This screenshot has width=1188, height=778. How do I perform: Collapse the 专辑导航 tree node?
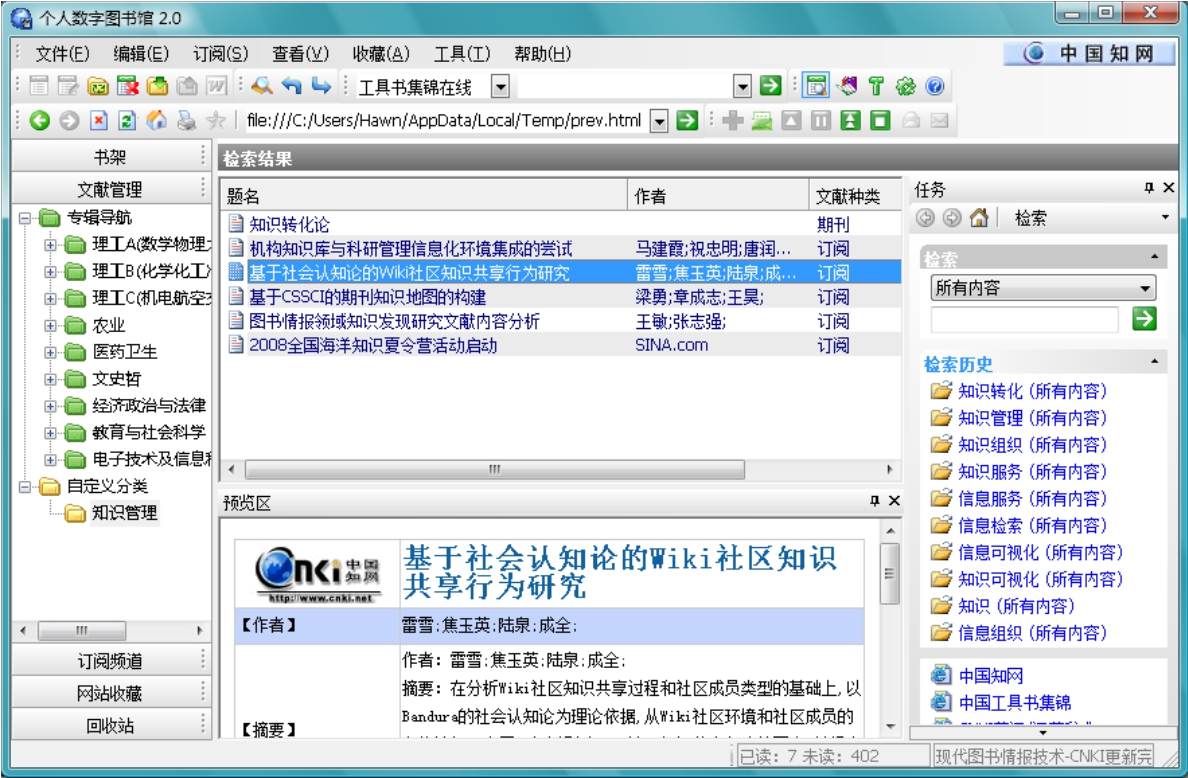coord(25,218)
